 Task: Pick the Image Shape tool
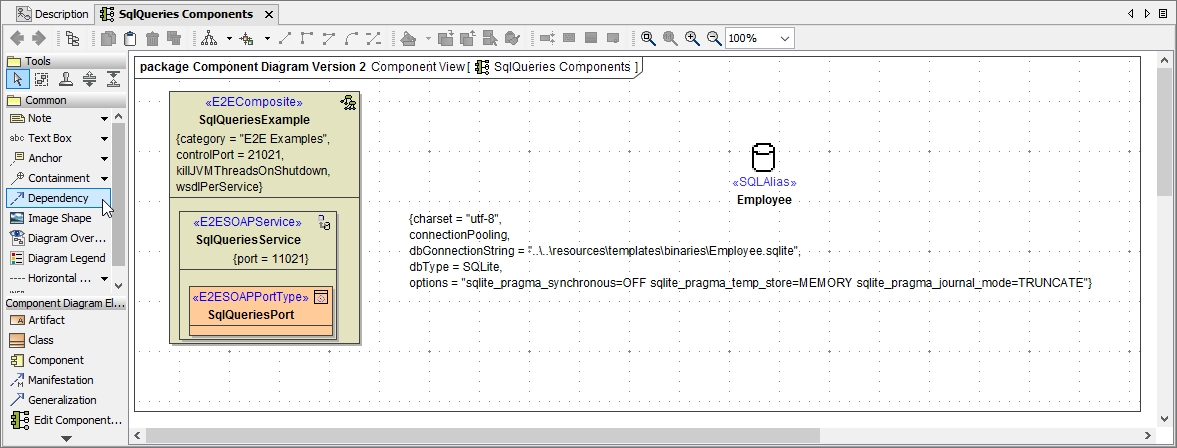coord(58,218)
